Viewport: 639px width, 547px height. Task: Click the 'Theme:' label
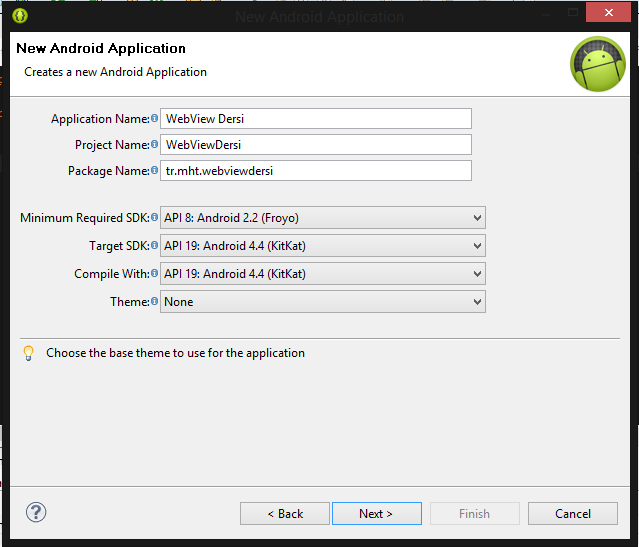click(130, 302)
